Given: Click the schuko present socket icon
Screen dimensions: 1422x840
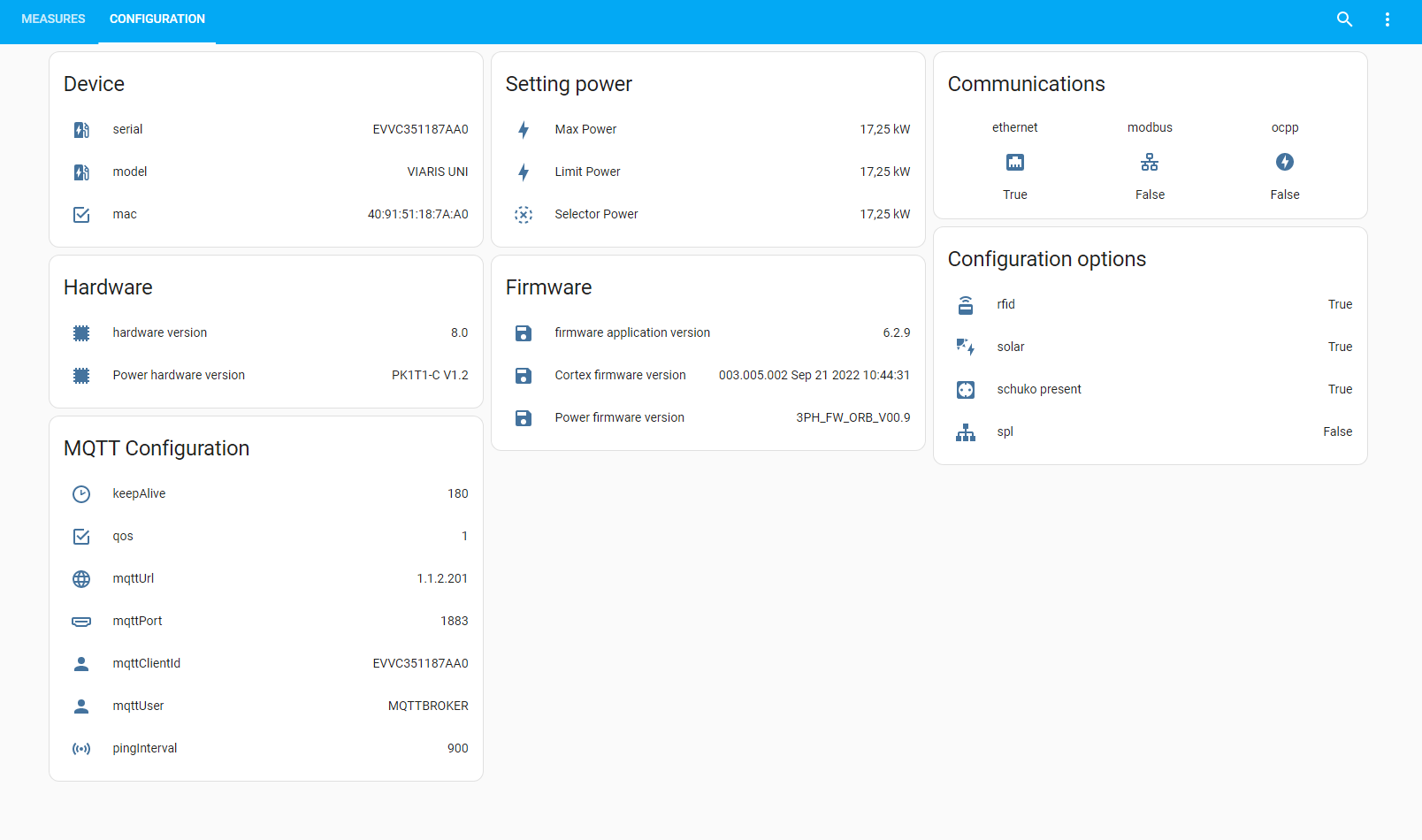Looking at the screenshot, I should 966,390.
